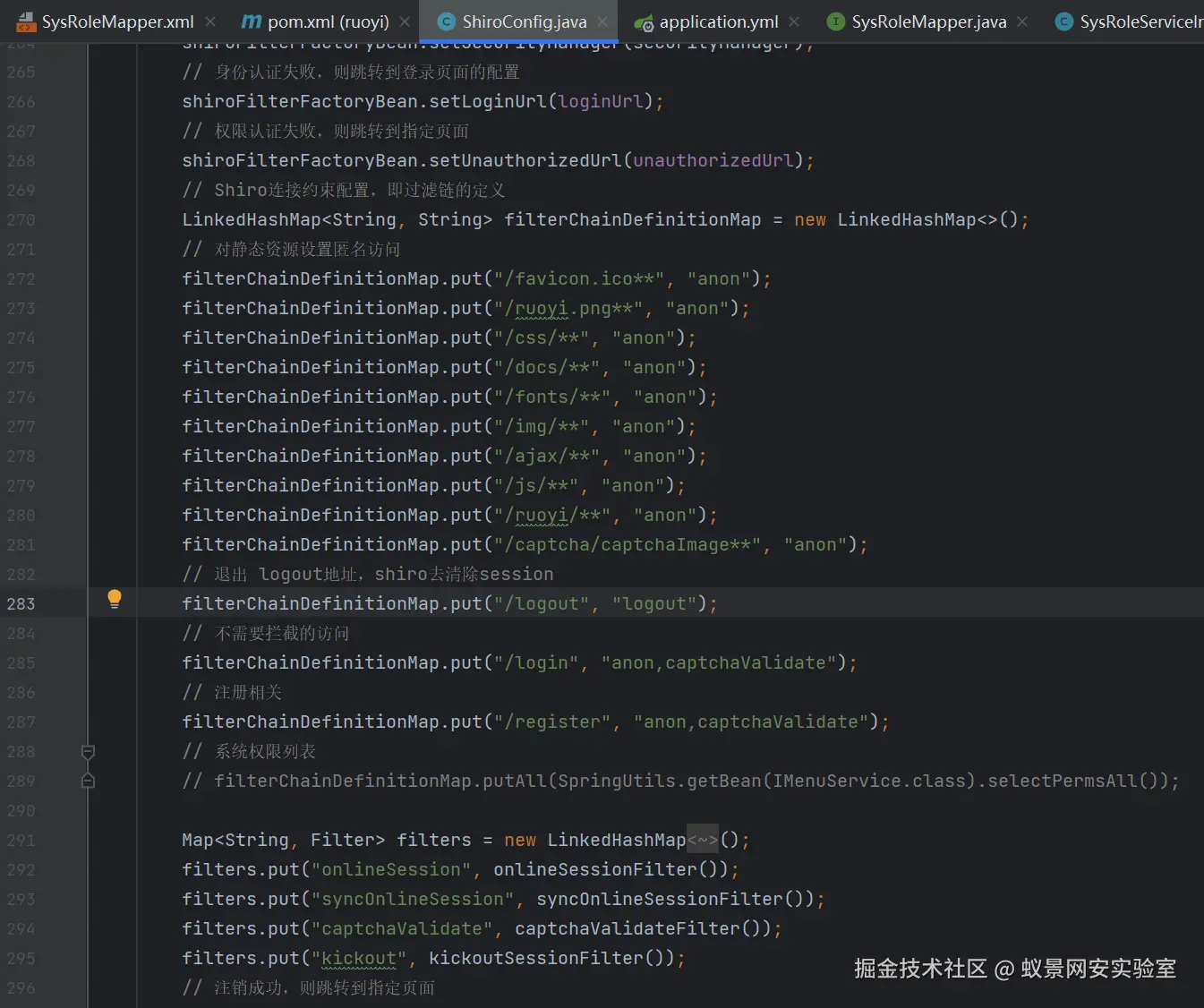
Task: Click the "/img/**" path string
Action: [x=542, y=426]
